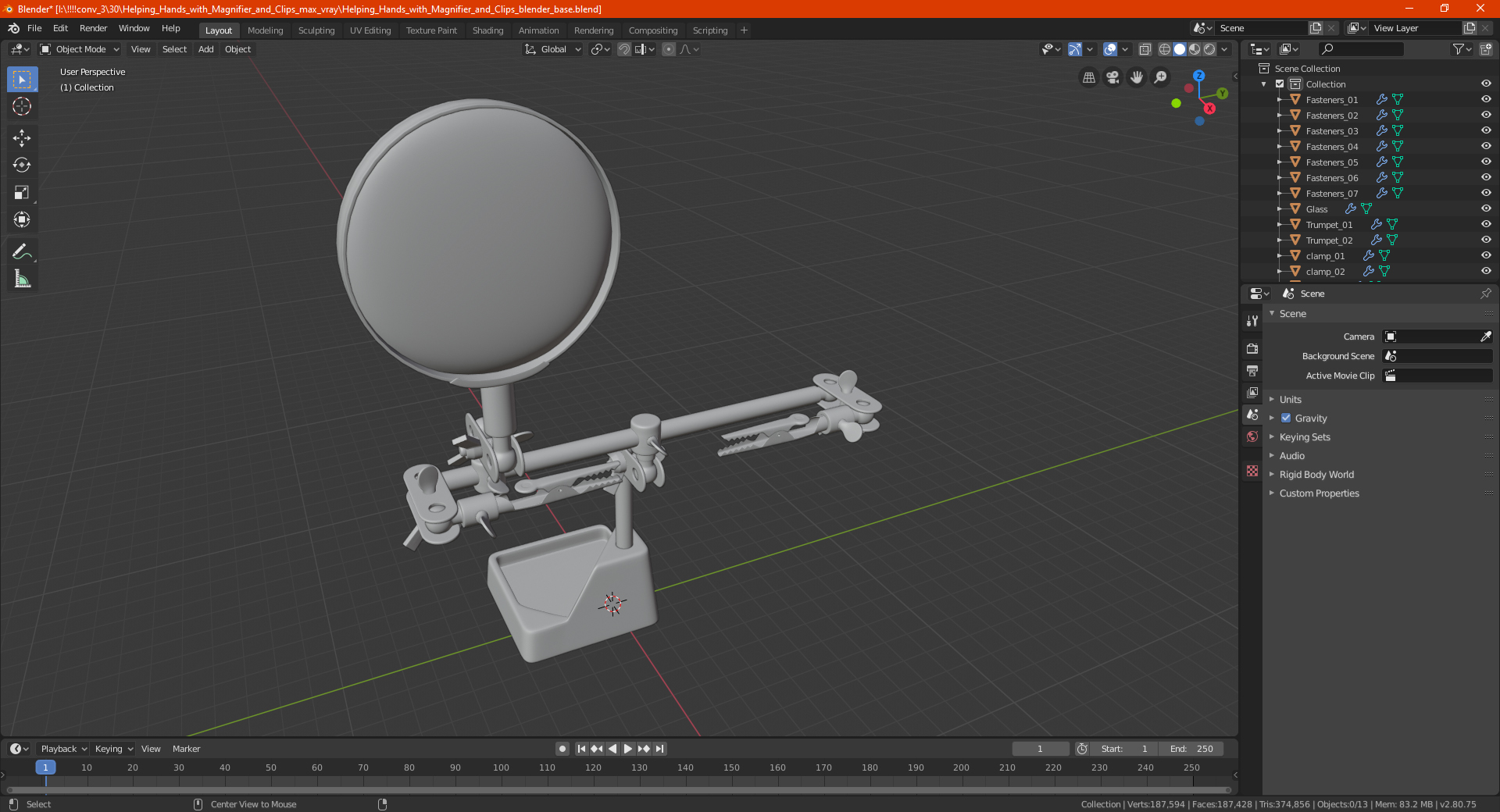The height and width of the screenshot is (812, 1500).
Task: Open the Playback dropdown
Action: [x=64, y=749]
